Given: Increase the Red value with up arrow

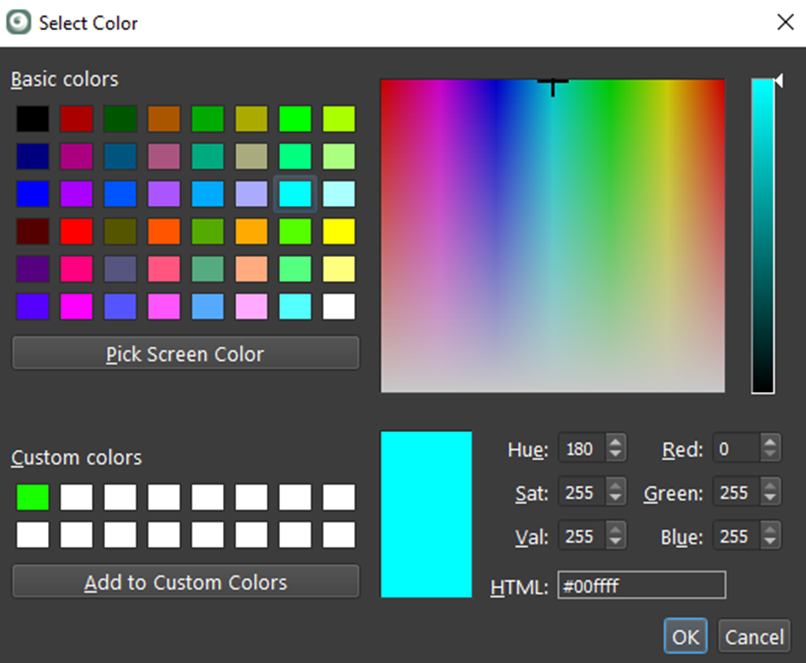Looking at the screenshot, I should 770,443.
